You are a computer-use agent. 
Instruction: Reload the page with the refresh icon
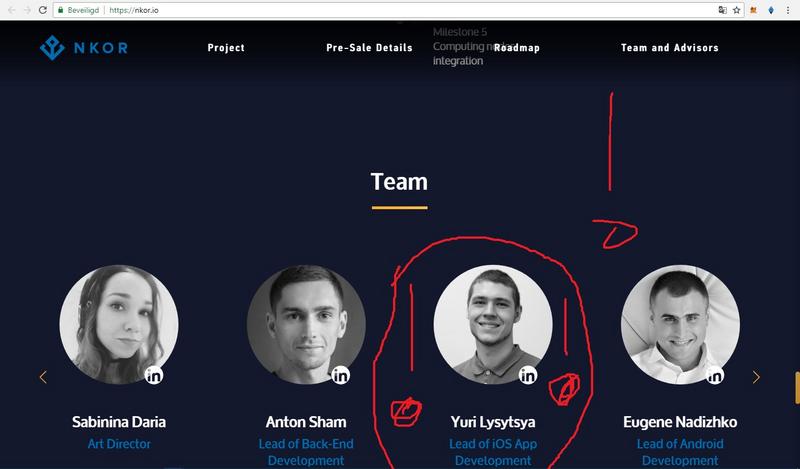click(x=43, y=10)
